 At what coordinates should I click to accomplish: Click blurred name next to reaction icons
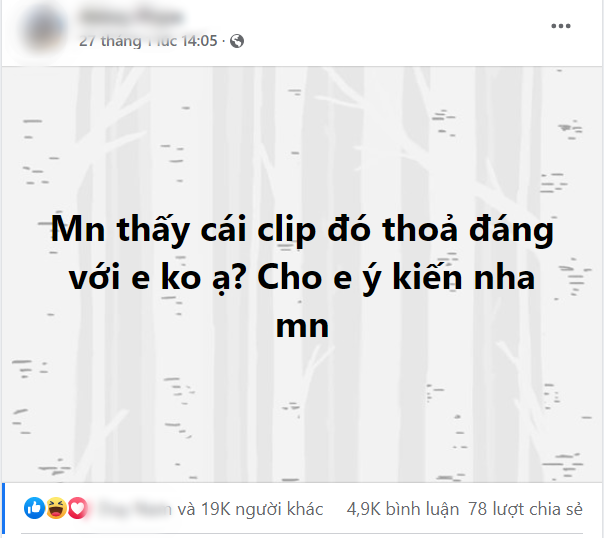(x=133, y=509)
